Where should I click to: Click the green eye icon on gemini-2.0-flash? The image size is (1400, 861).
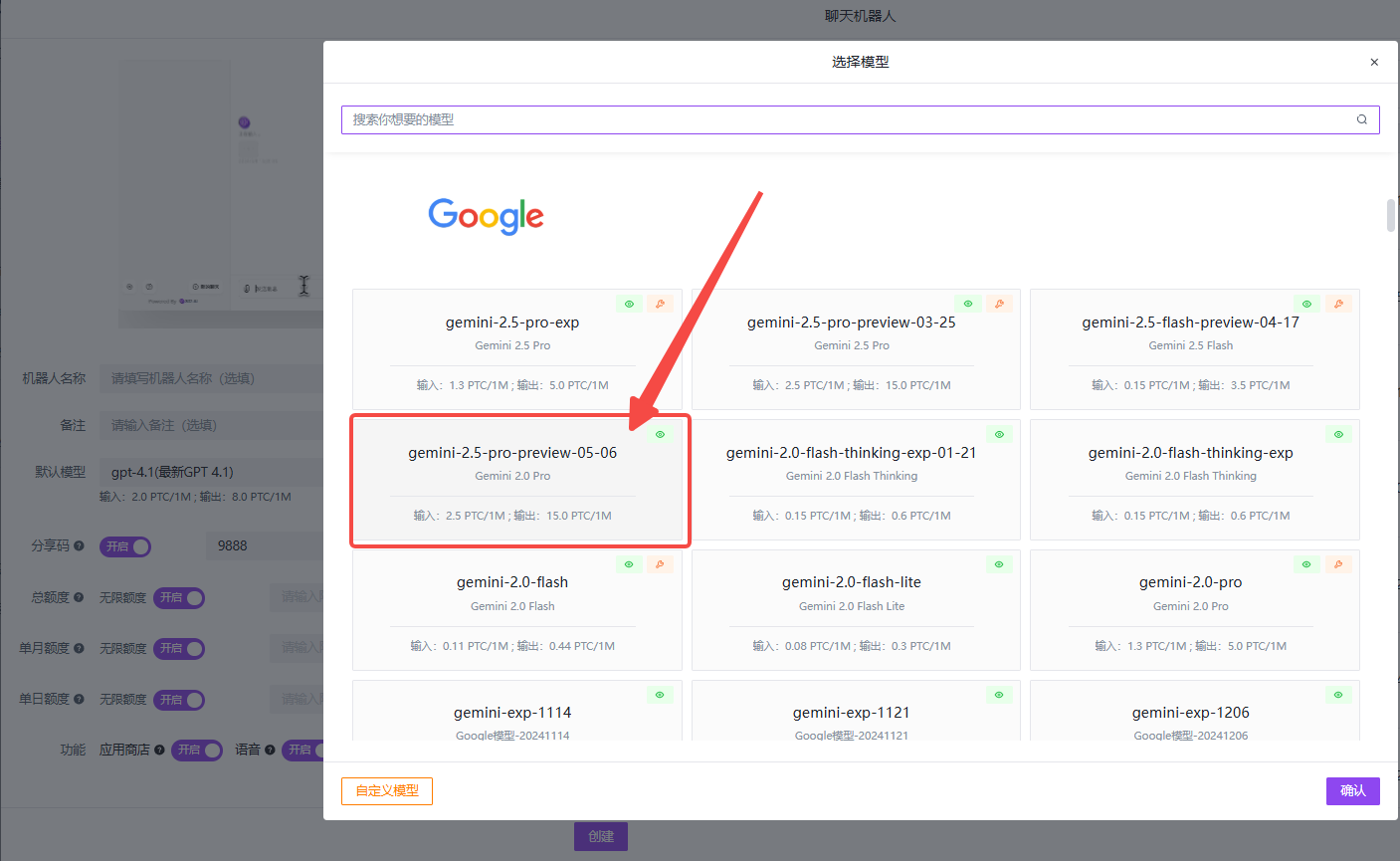[x=629, y=564]
